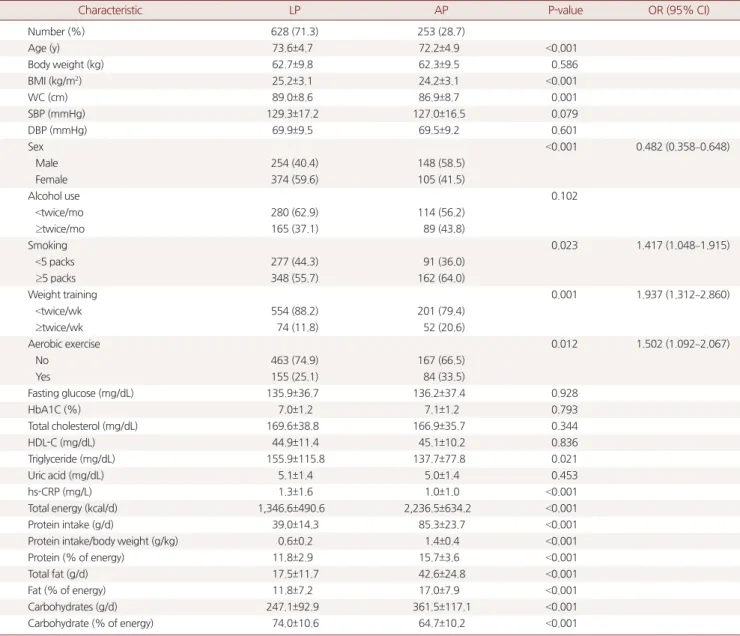Select the Triglyceride (mg/dL) row label

(x=71, y=459)
